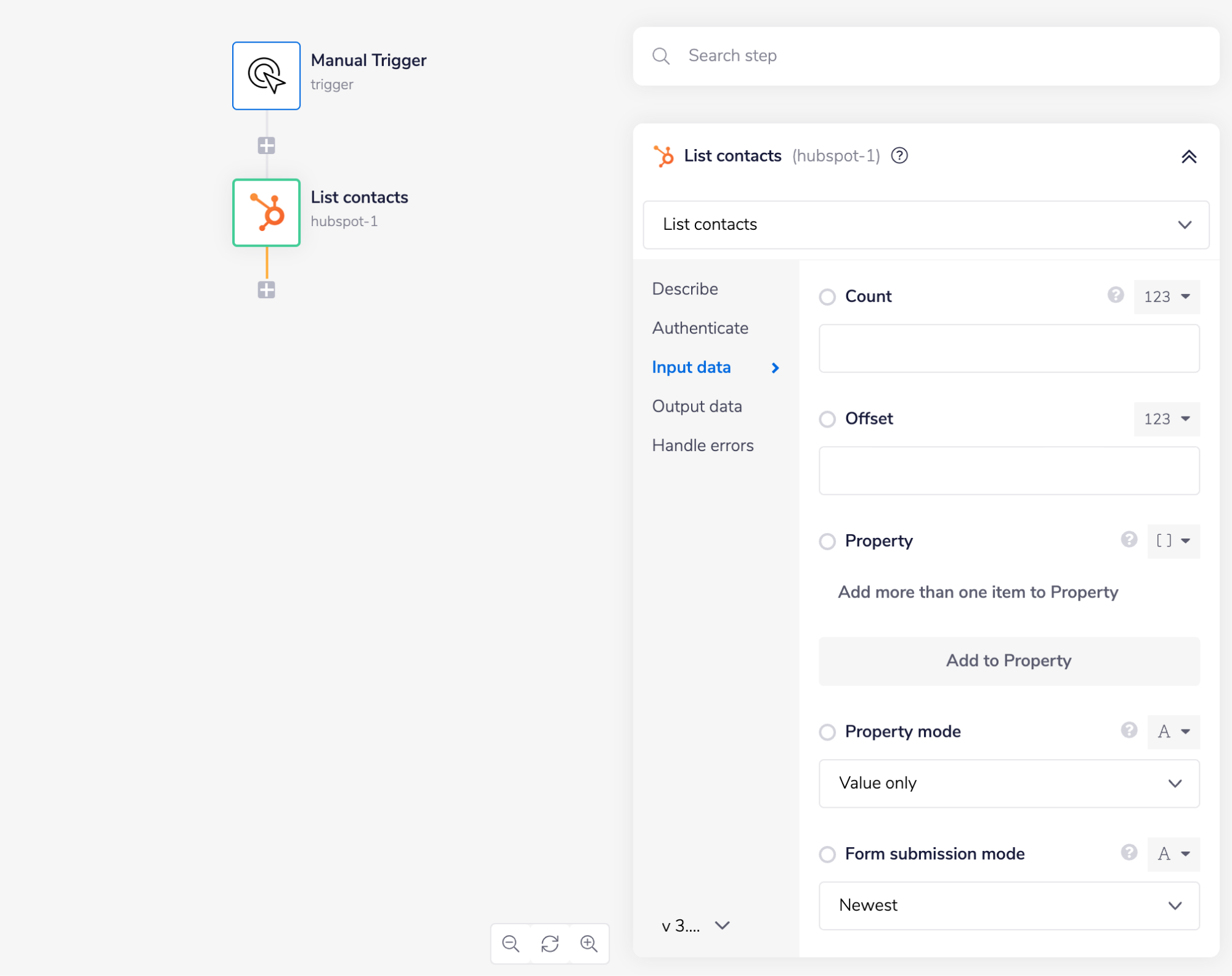The height and width of the screenshot is (976, 1232).
Task: Click the HubSpot logo in the panel header
Action: point(663,156)
